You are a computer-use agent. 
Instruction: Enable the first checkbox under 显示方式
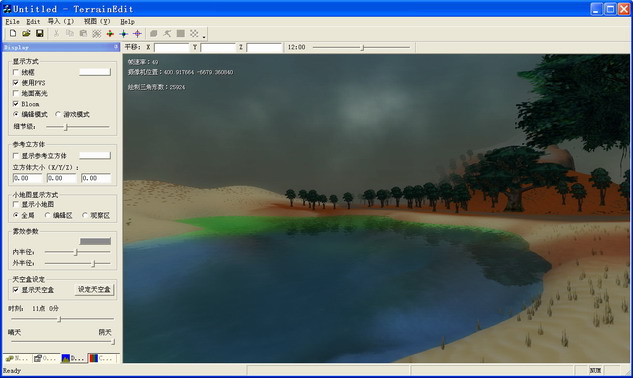(16, 72)
